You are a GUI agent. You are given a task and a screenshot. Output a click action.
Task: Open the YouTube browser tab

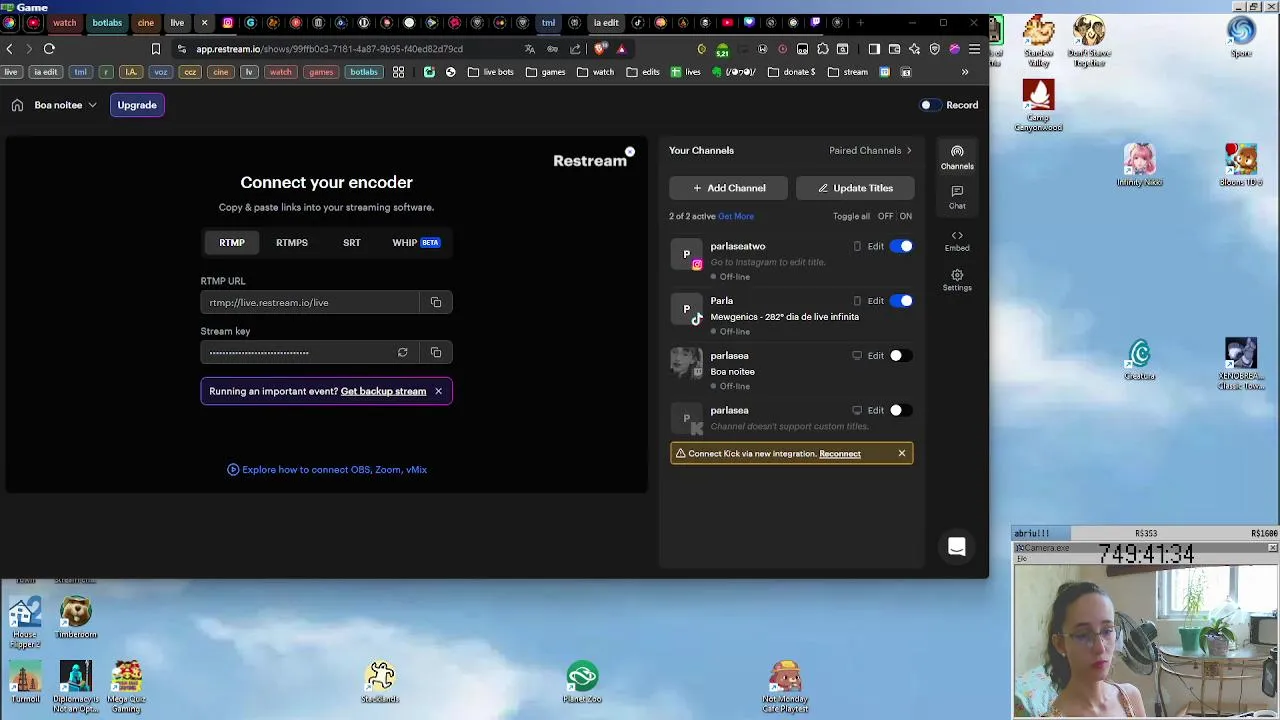coord(727,22)
